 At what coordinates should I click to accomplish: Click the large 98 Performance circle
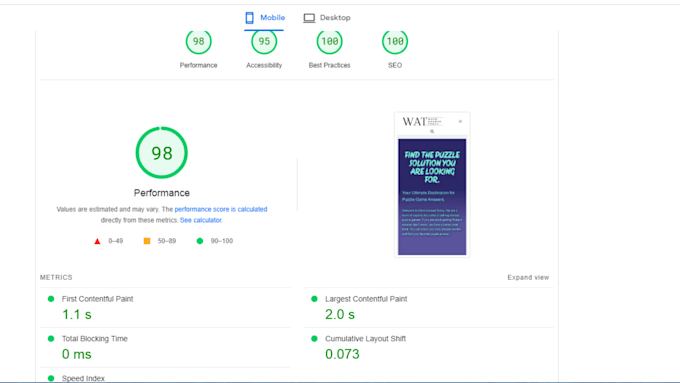coord(162,153)
